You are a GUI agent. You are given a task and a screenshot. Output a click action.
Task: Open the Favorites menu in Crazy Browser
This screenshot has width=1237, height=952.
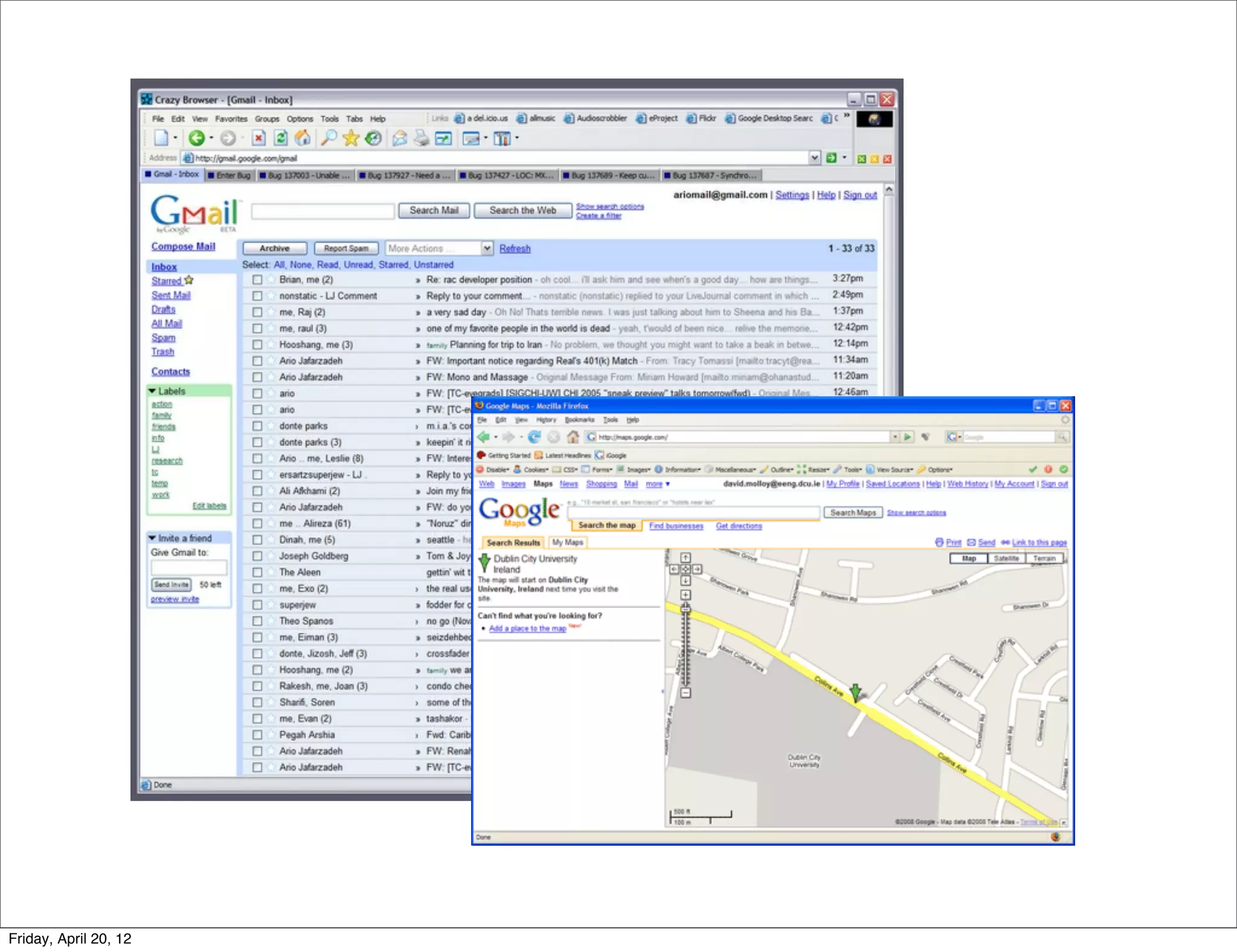click(x=231, y=119)
